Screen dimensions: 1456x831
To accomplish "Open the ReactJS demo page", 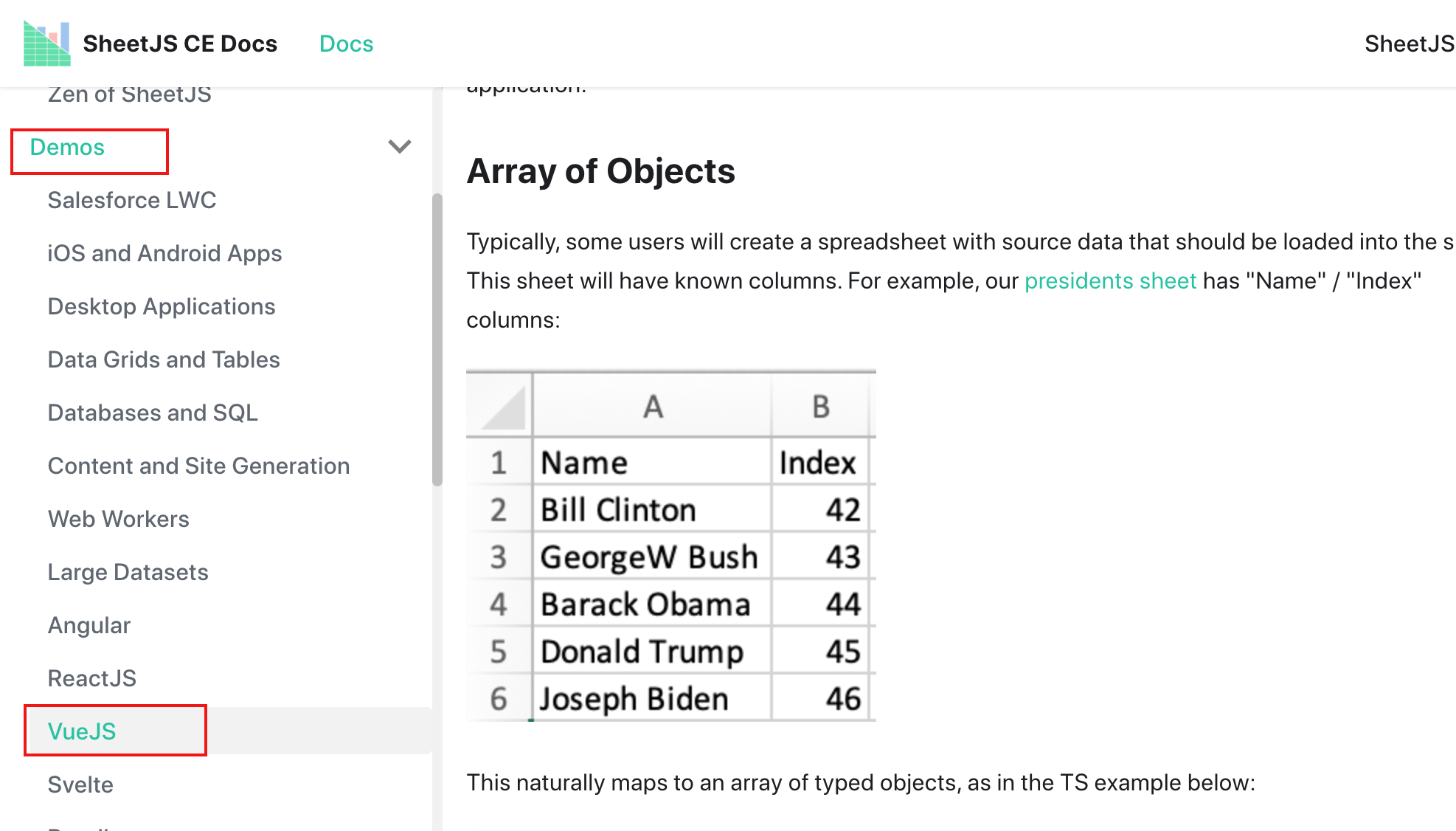I will click(x=91, y=678).
